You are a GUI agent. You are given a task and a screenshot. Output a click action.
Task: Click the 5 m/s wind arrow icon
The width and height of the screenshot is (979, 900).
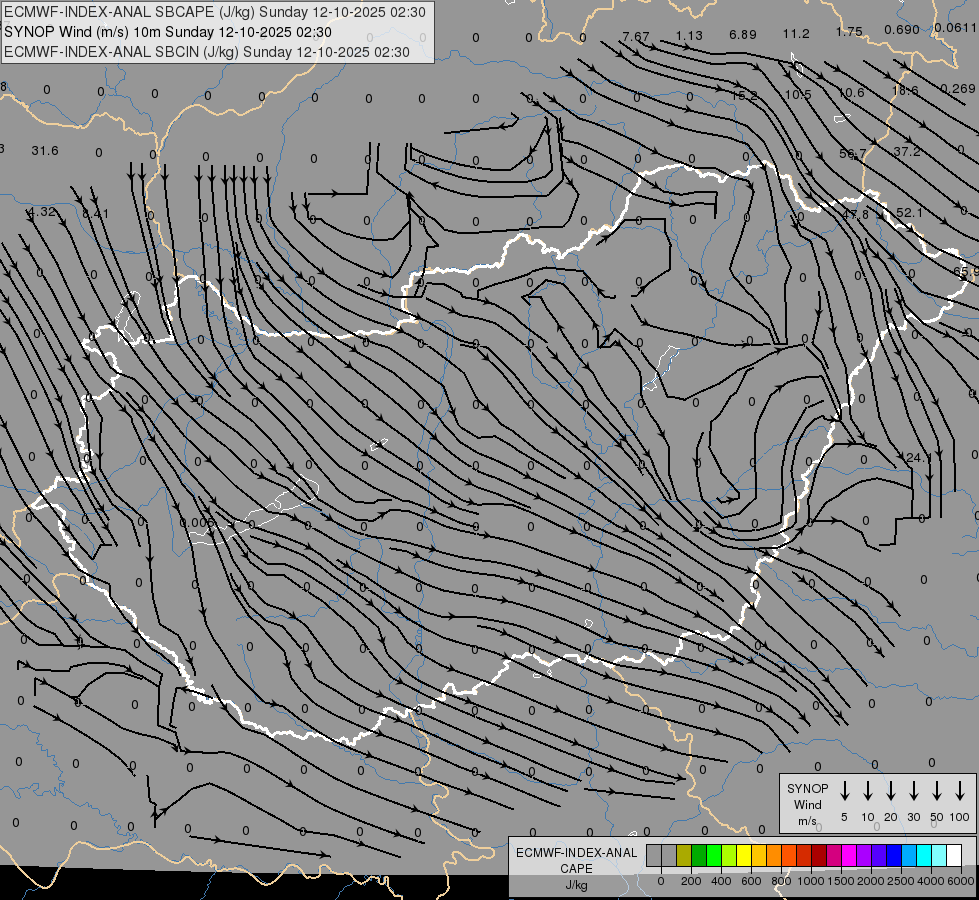click(844, 791)
